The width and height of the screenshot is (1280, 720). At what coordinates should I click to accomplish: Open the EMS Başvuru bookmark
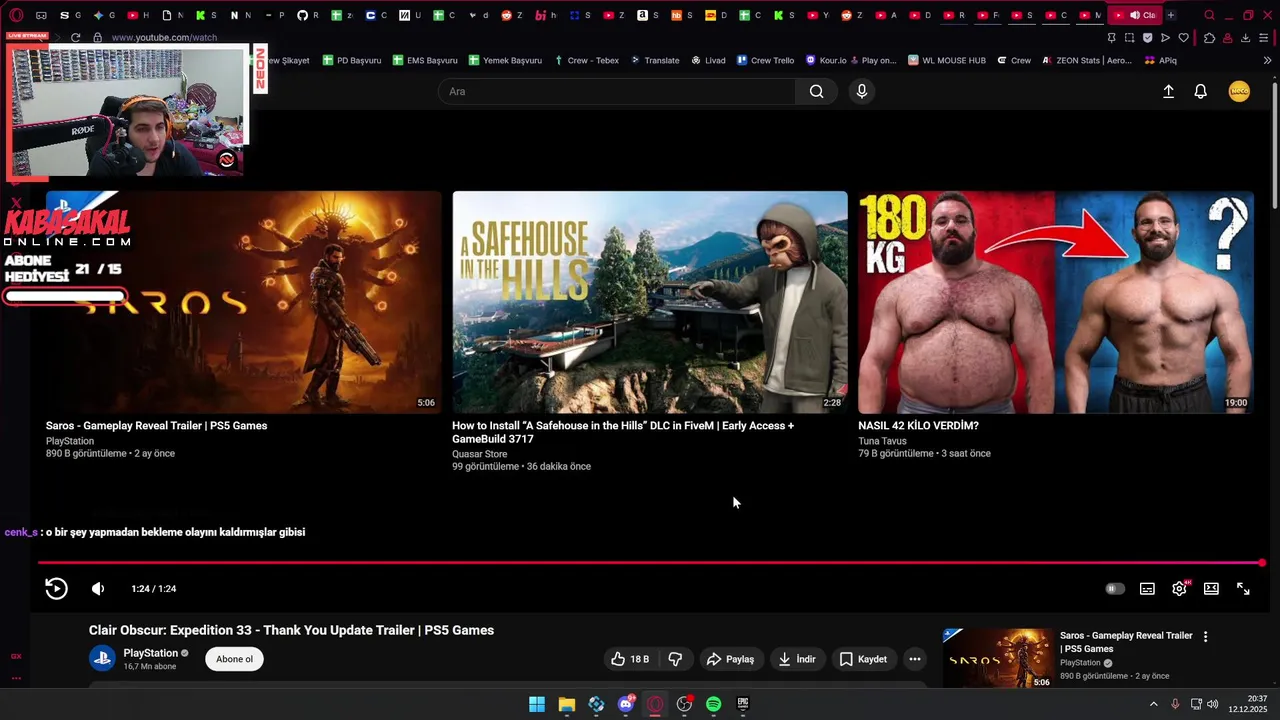(x=424, y=60)
